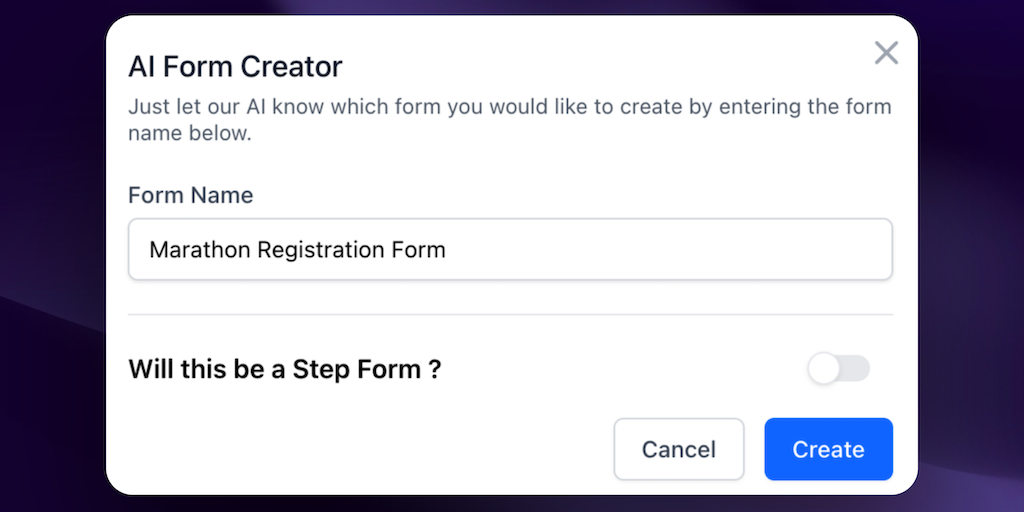1024x512 pixels.
Task: Click the "AI Form Creator" dialog title
Action: [x=235, y=67]
